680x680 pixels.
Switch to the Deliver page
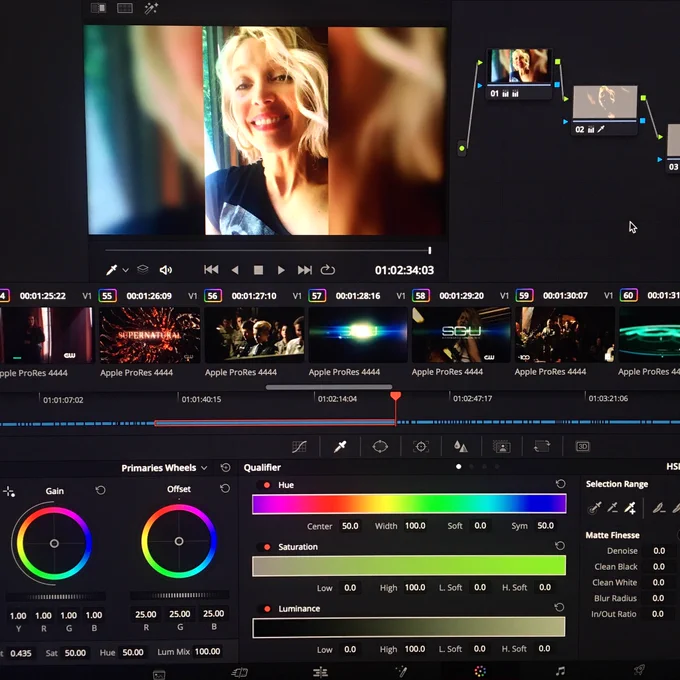pyautogui.click(x=640, y=670)
